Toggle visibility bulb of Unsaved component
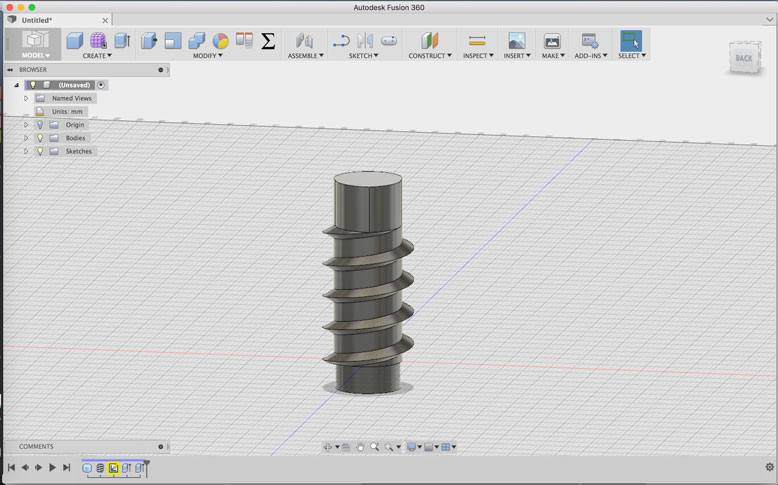Viewport: 778px width, 485px height. click(33, 85)
